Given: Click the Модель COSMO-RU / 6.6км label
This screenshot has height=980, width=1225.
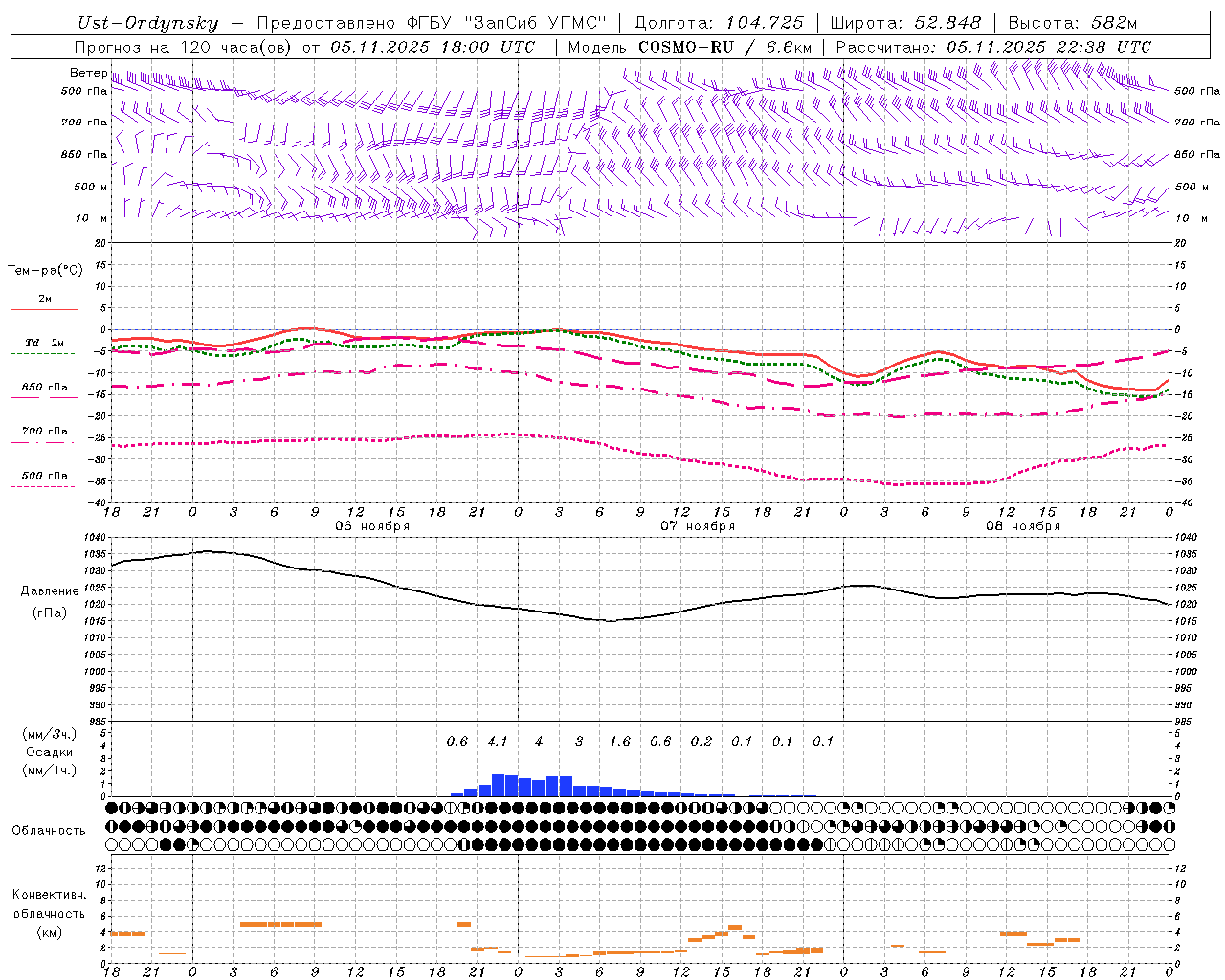Looking at the screenshot, I should pos(690,47).
